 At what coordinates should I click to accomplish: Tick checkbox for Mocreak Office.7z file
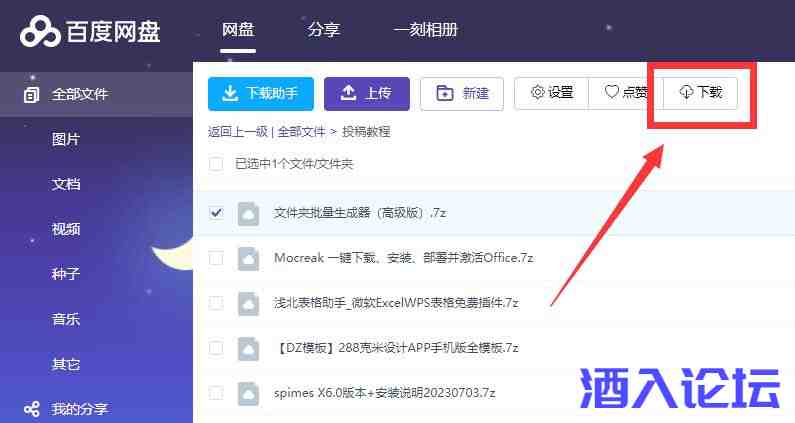216,258
